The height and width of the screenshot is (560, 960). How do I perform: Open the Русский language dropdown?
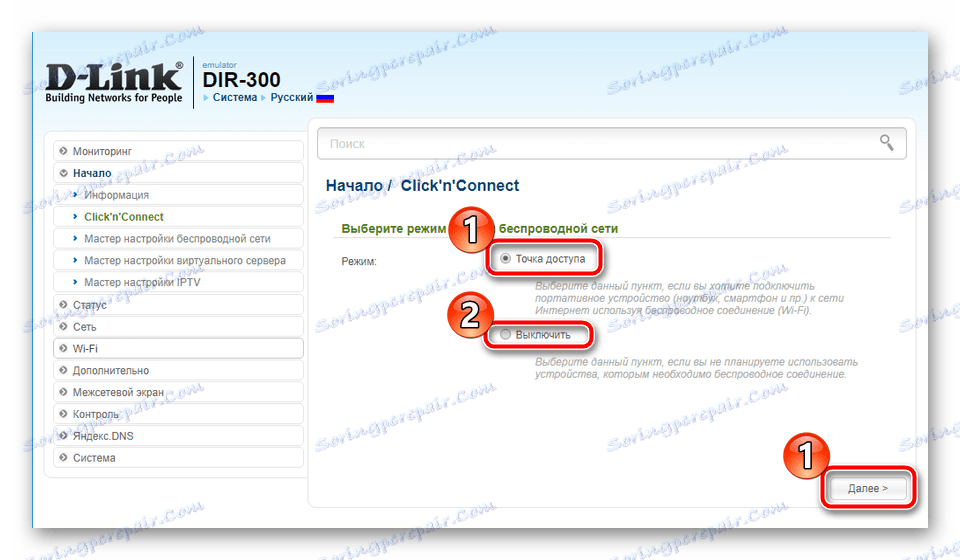click(x=291, y=97)
